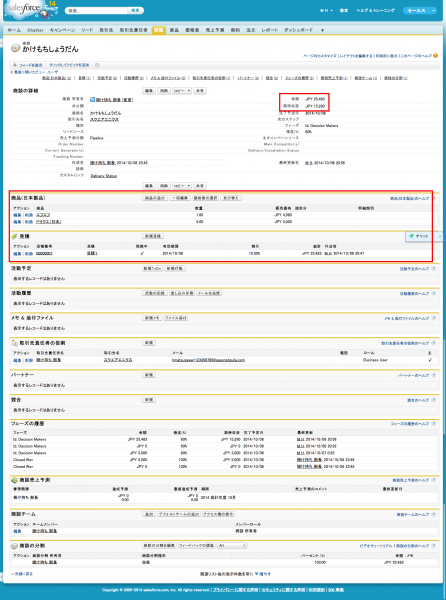This screenshot has width=446, height=600.
Task: Click help icon of フェーズの履歴 section
Action: click(x=434, y=424)
